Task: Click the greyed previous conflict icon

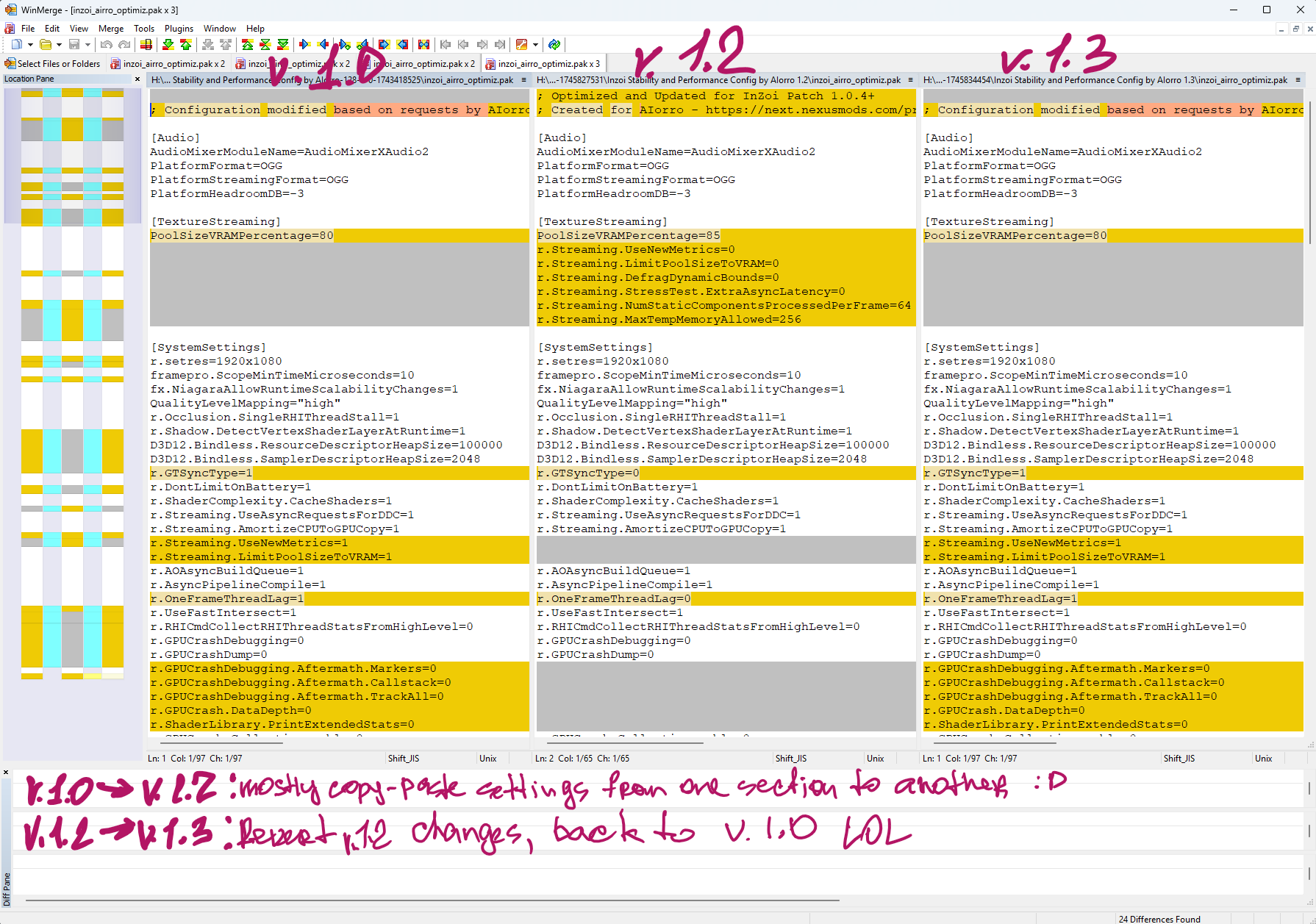Action: coord(226,45)
